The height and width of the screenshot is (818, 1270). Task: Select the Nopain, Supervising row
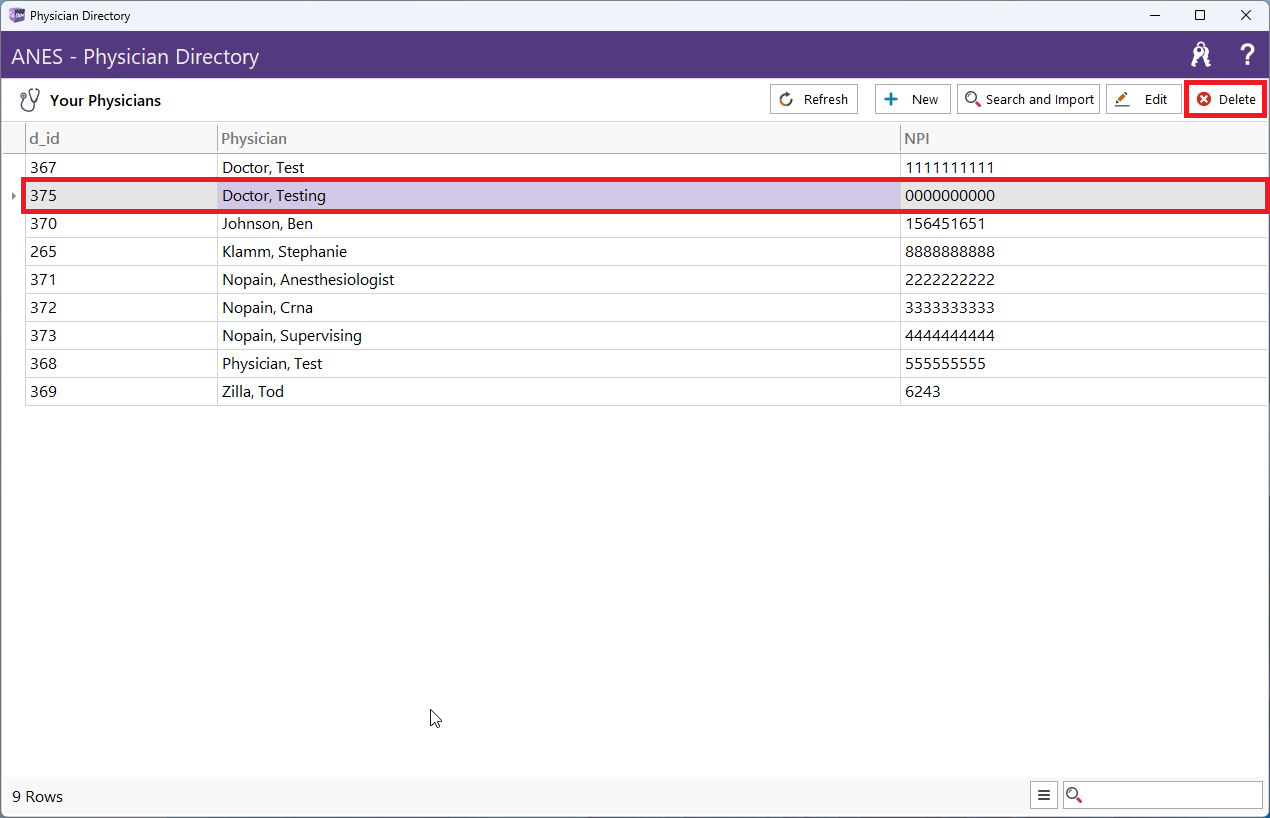[x=646, y=336]
